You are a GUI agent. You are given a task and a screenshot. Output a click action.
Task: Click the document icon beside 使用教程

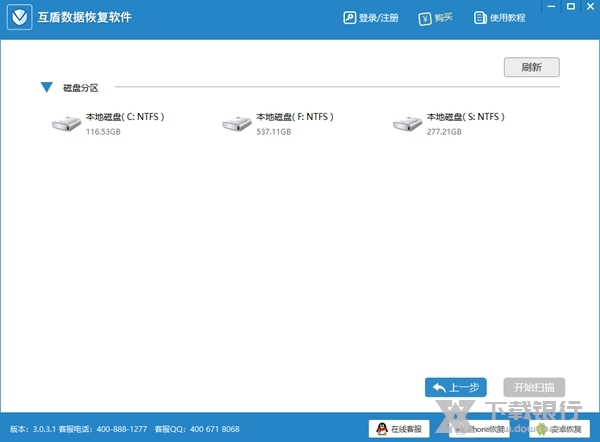click(480, 18)
